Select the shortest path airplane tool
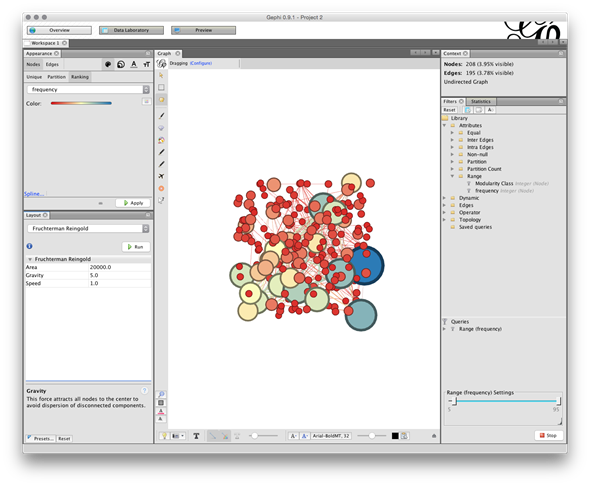Image resolution: width=590 pixels, height=486 pixels. (161, 176)
